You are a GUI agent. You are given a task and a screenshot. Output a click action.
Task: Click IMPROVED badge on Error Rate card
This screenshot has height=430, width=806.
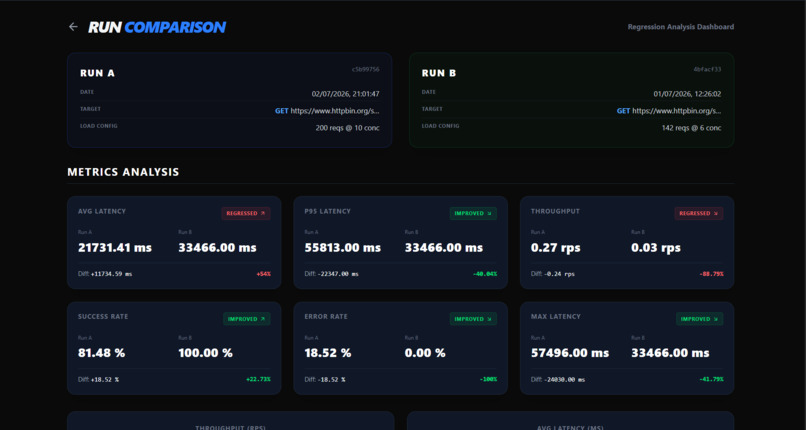click(x=473, y=319)
